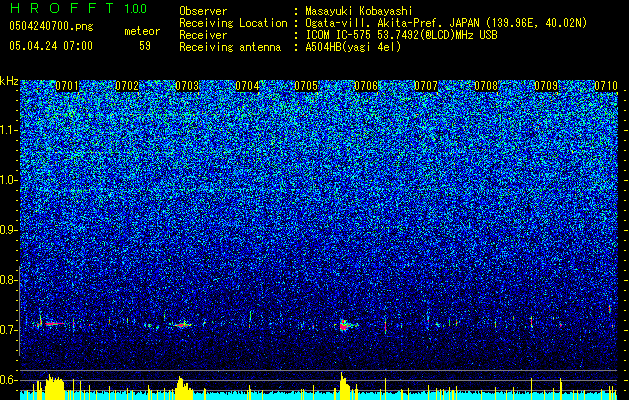Click the 0.7 kHz axis label
This screenshot has height=400, width=629.
tap(8, 330)
